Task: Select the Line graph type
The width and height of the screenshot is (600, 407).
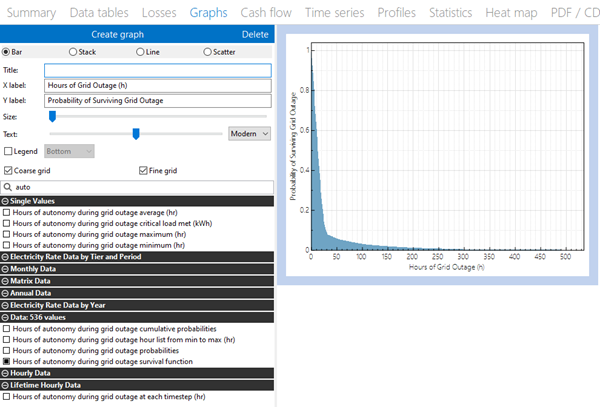Action: 139,52
